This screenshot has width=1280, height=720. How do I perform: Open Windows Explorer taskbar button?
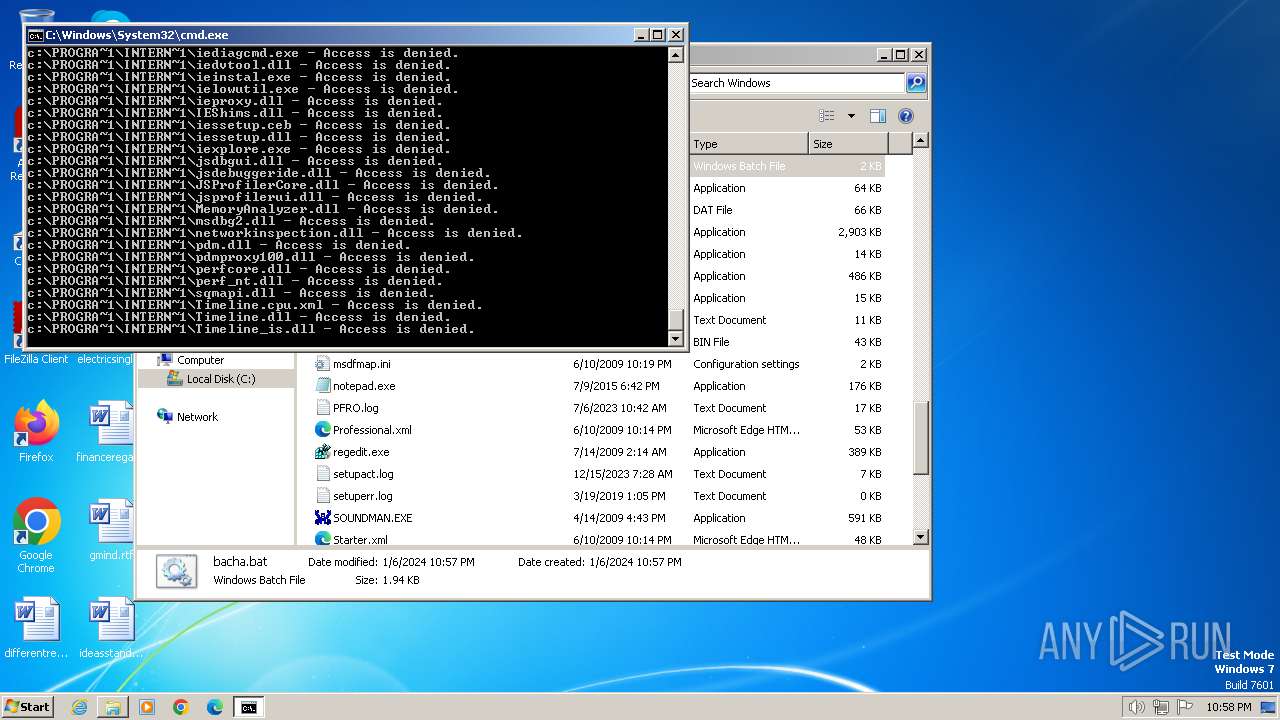coord(113,707)
